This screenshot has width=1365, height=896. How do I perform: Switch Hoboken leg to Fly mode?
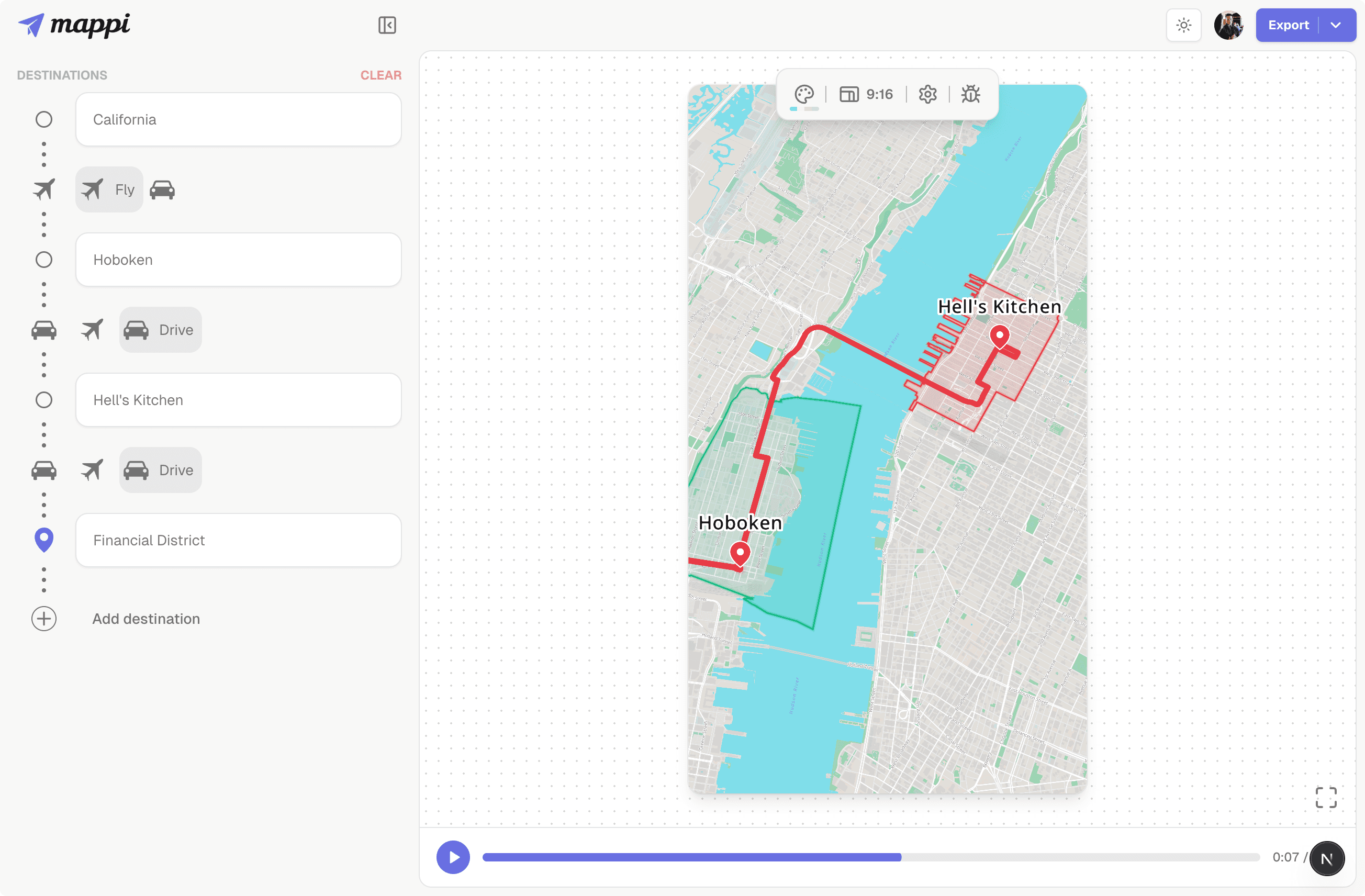pyautogui.click(x=92, y=329)
